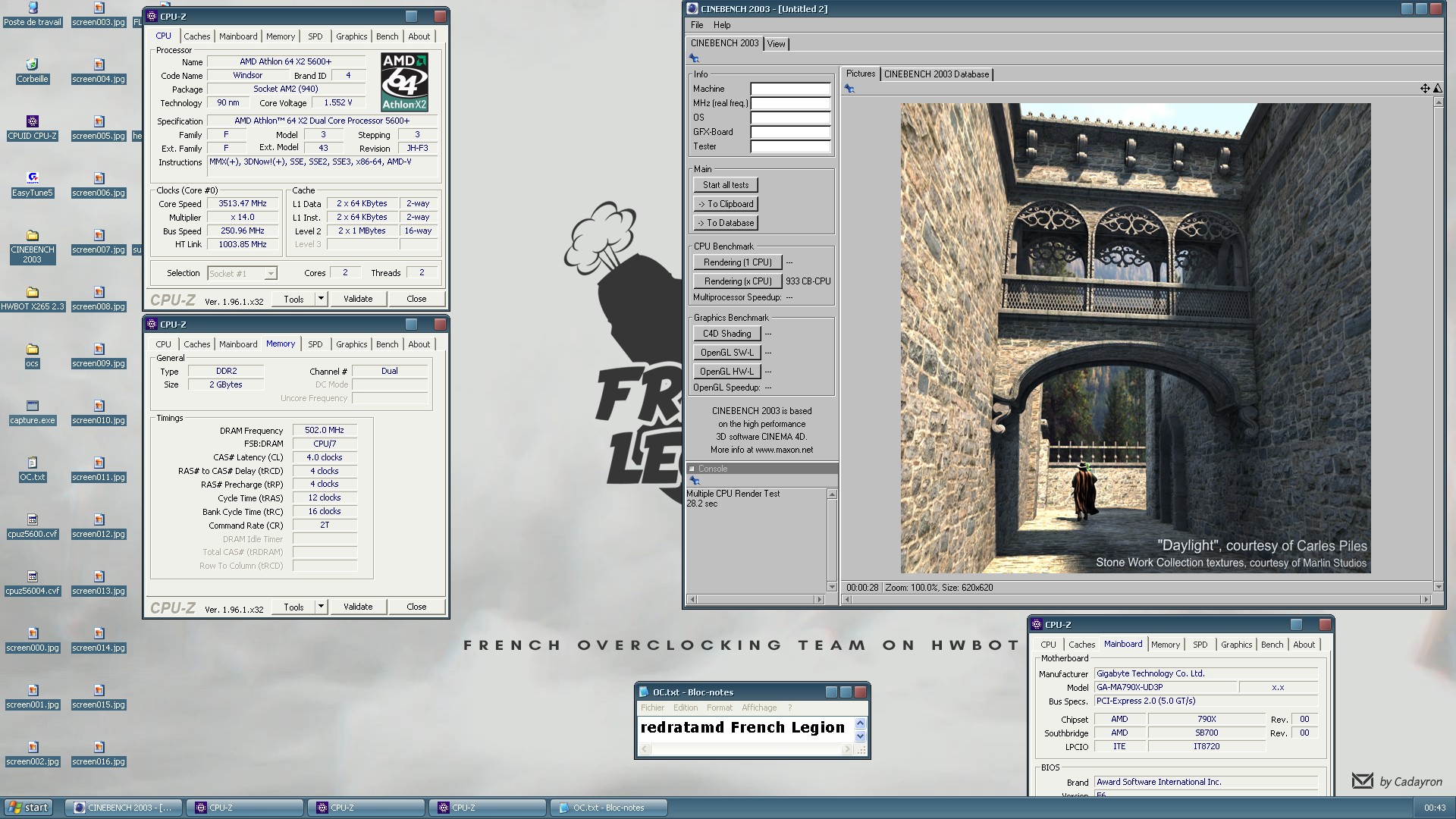Open Graphics tab in Mainboard CPU-Z window
This screenshot has width=1456, height=819.
(1236, 645)
